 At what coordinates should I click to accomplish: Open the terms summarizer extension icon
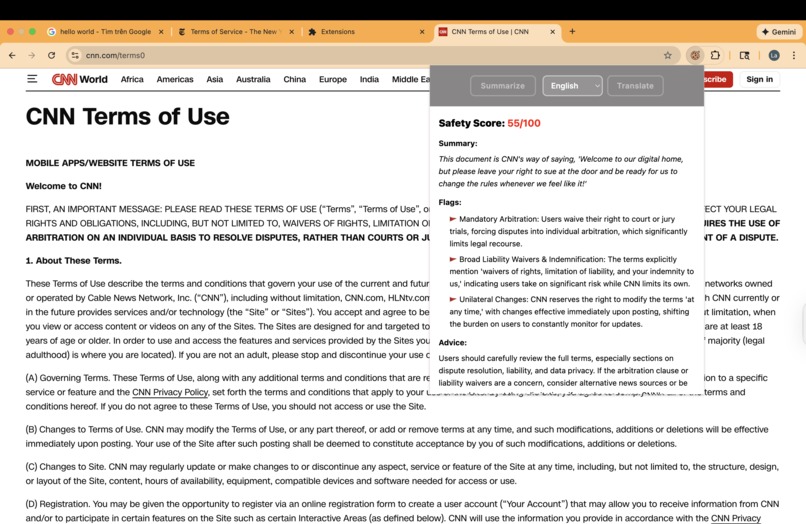(x=694, y=55)
